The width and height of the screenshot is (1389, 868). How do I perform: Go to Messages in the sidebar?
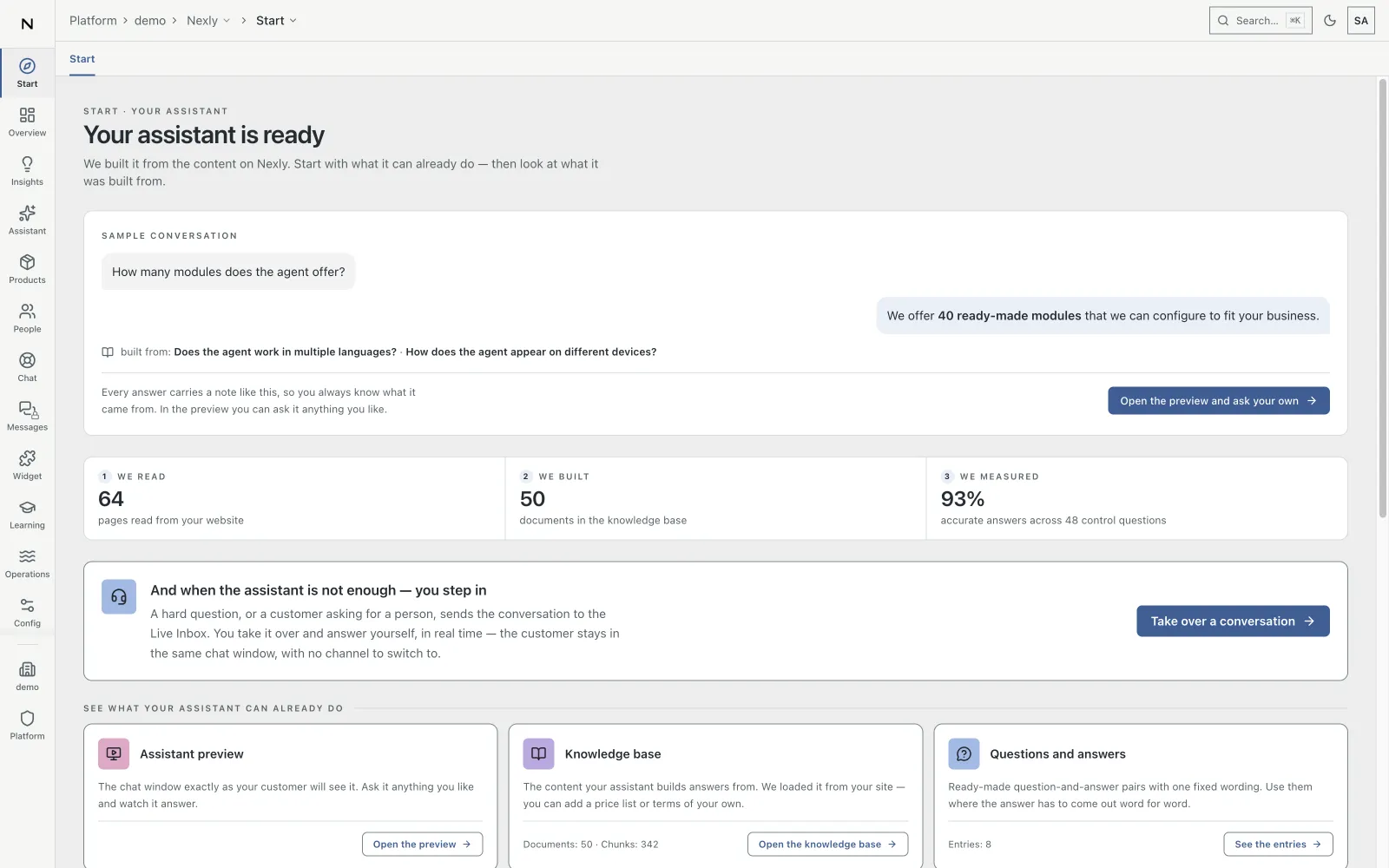(x=27, y=417)
